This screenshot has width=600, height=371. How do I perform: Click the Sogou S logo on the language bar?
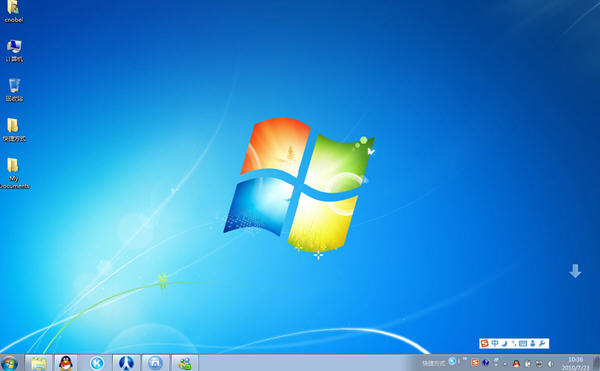coord(484,343)
